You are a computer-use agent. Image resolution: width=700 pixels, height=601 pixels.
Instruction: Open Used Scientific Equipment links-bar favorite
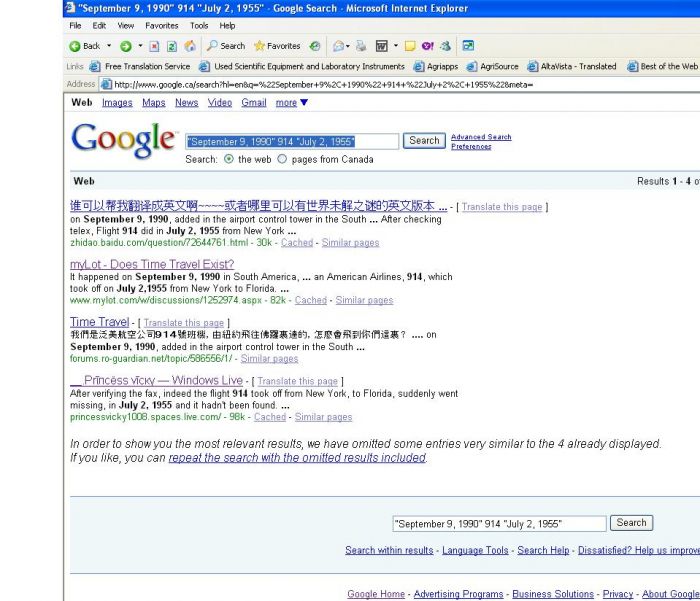click(302, 67)
